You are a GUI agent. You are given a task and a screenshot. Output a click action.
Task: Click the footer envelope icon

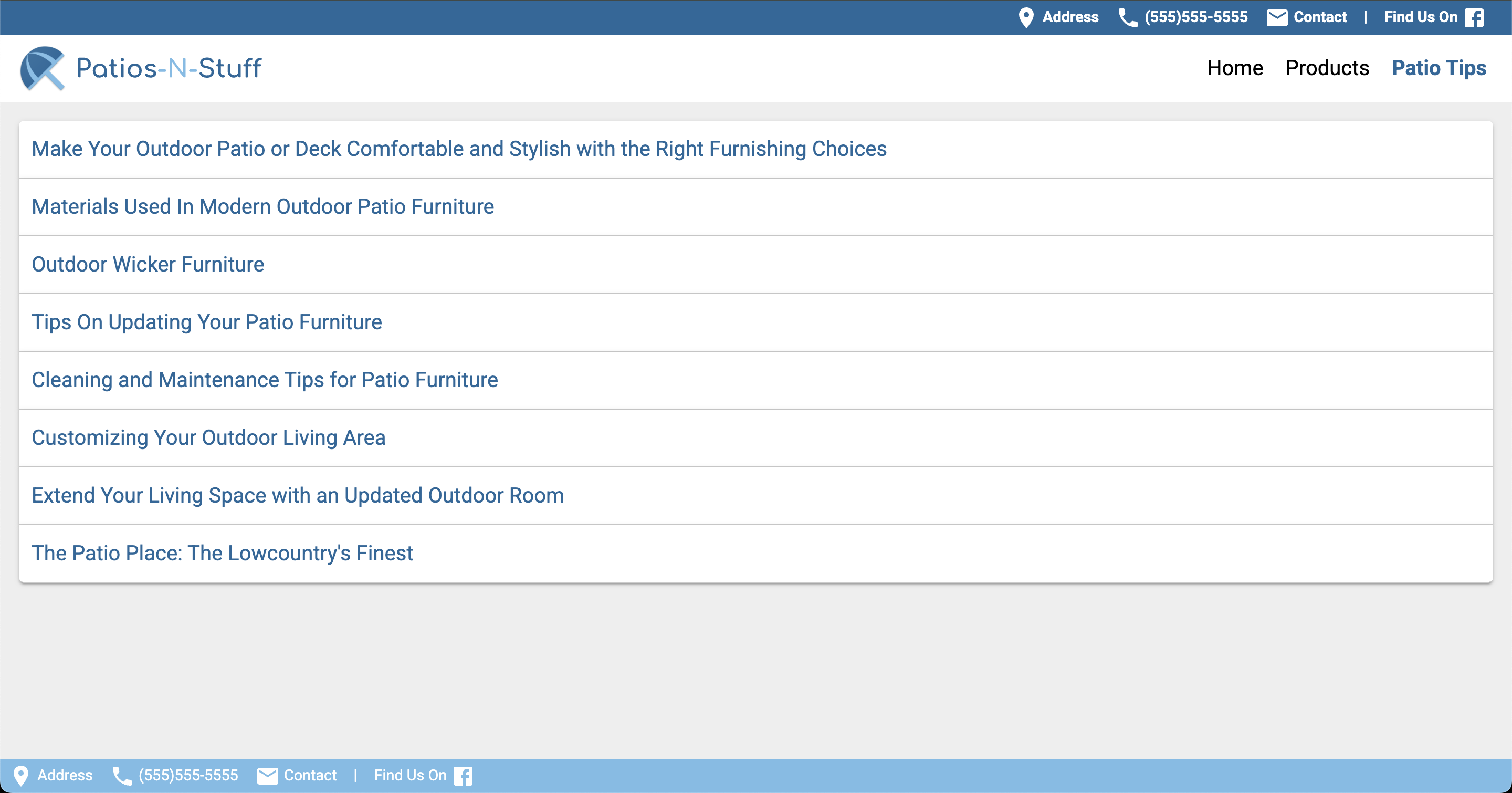point(268,776)
